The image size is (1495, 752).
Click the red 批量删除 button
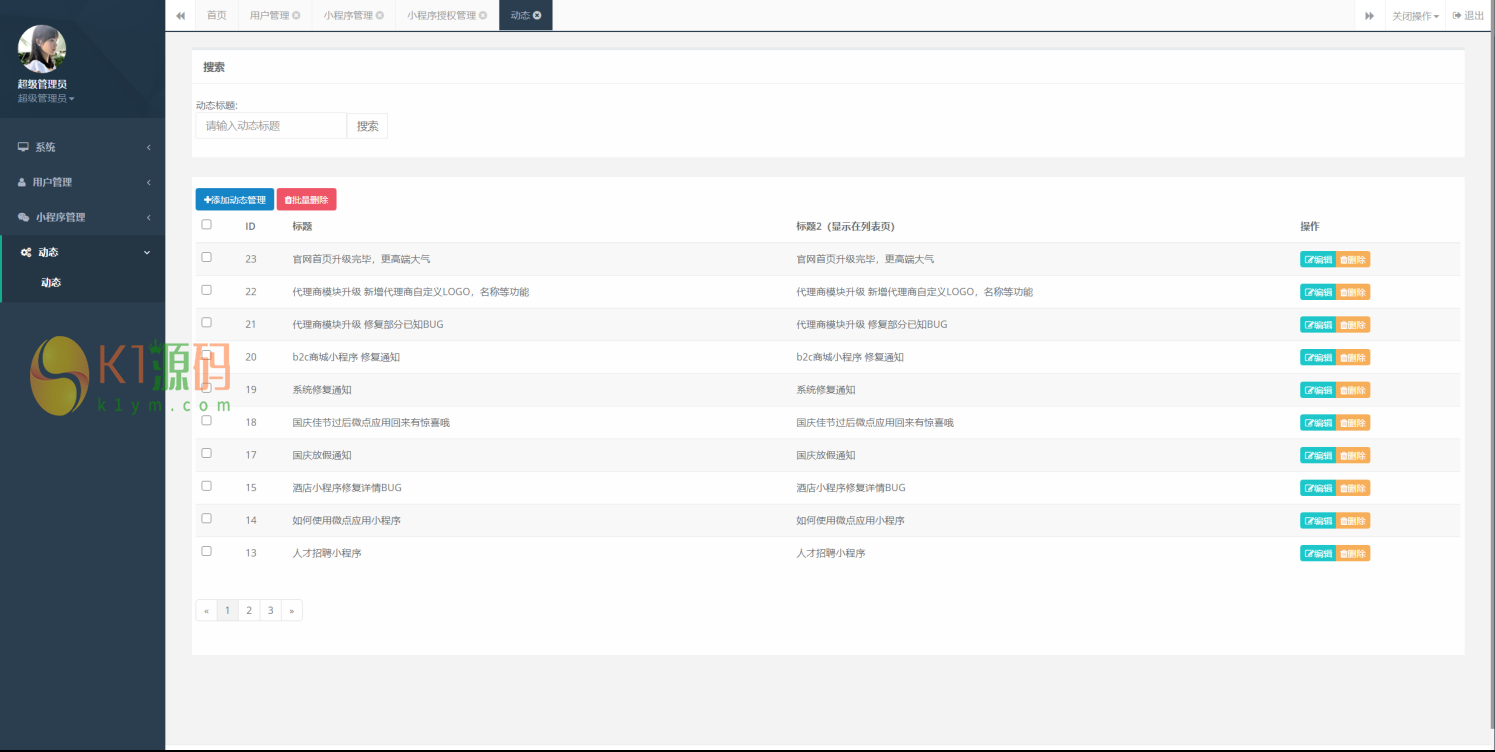point(307,200)
